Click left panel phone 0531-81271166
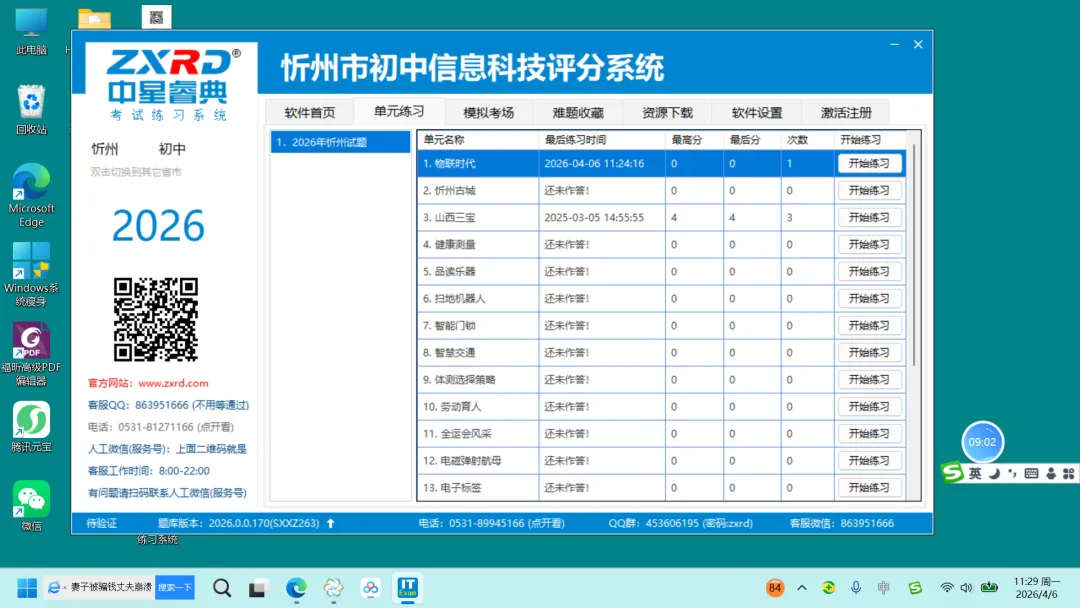Image resolution: width=1080 pixels, height=608 pixels. pos(160,427)
